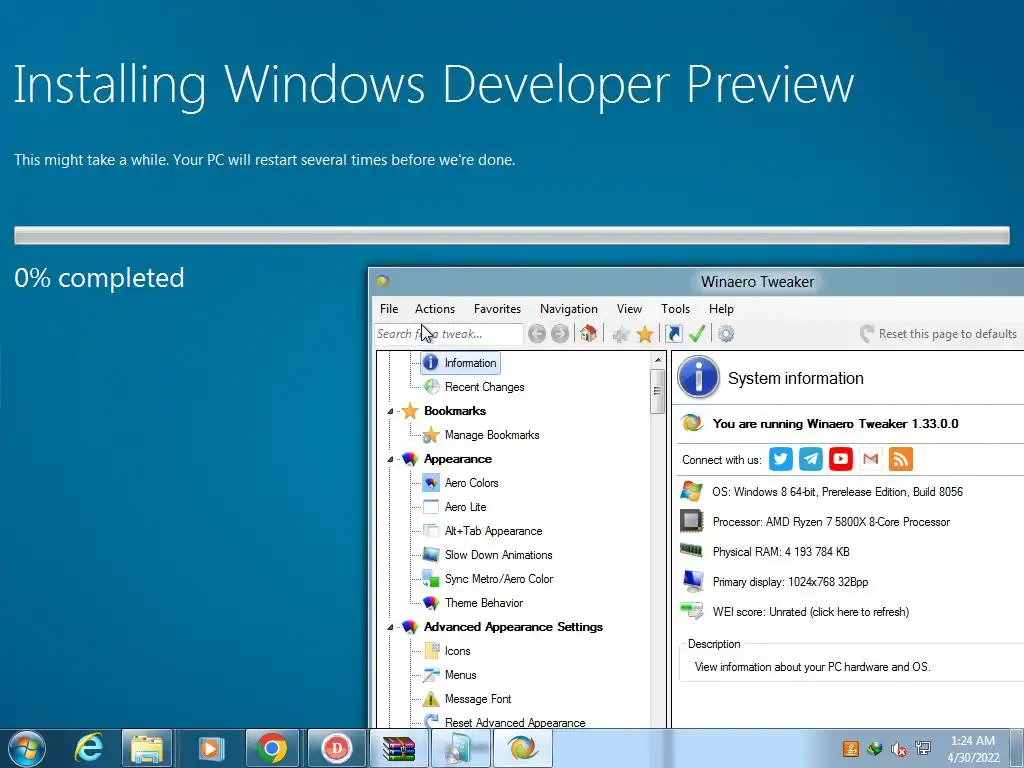The width and height of the screenshot is (1024, 768).
Task: Open the Windows Start orb
Action: [27, 748]
